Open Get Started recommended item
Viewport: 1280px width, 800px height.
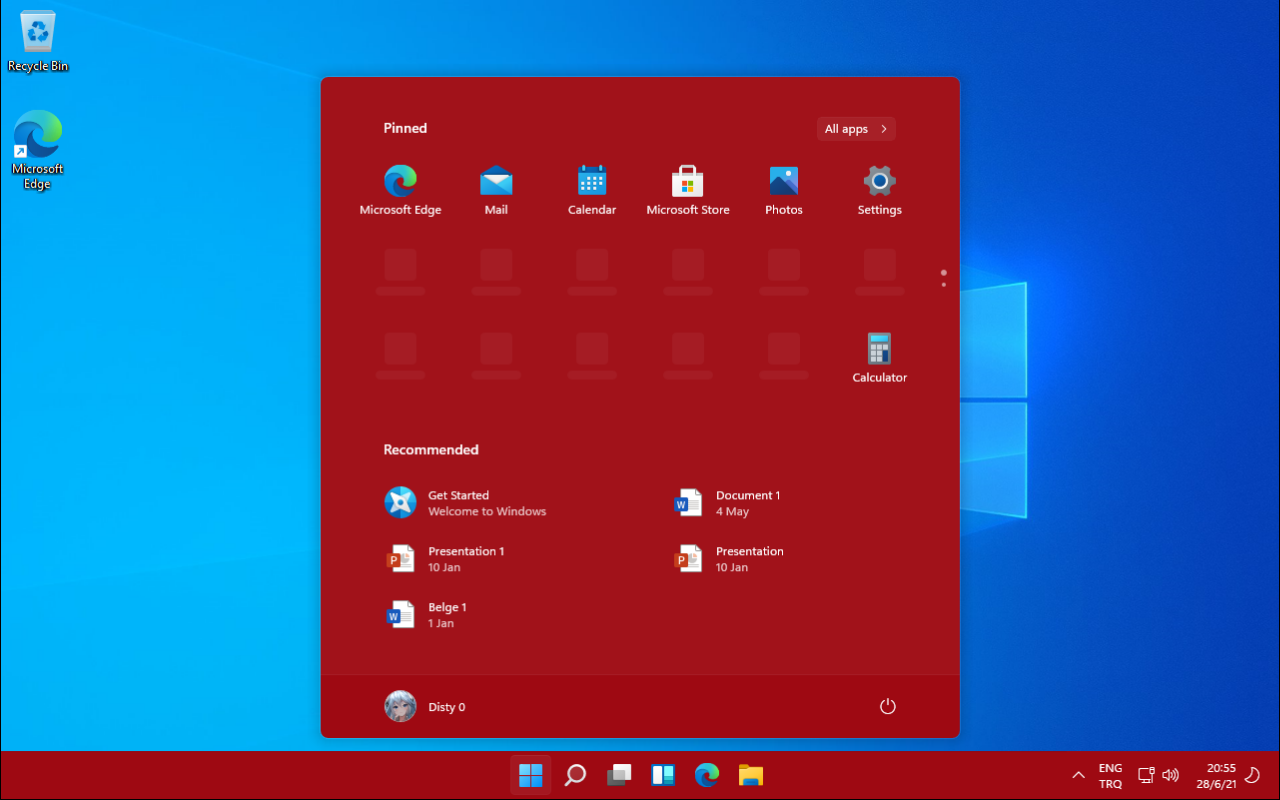coord(466,503)
